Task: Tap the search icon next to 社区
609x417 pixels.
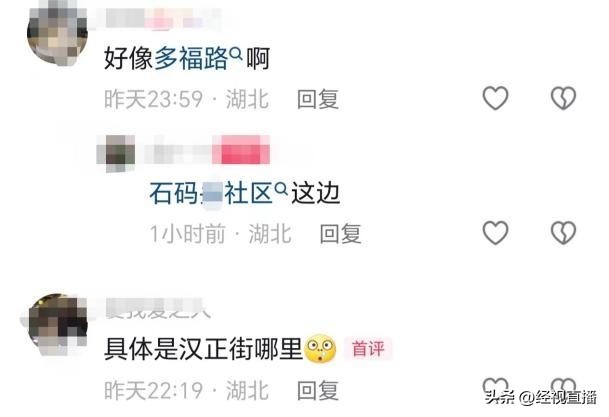Action: 281,189
